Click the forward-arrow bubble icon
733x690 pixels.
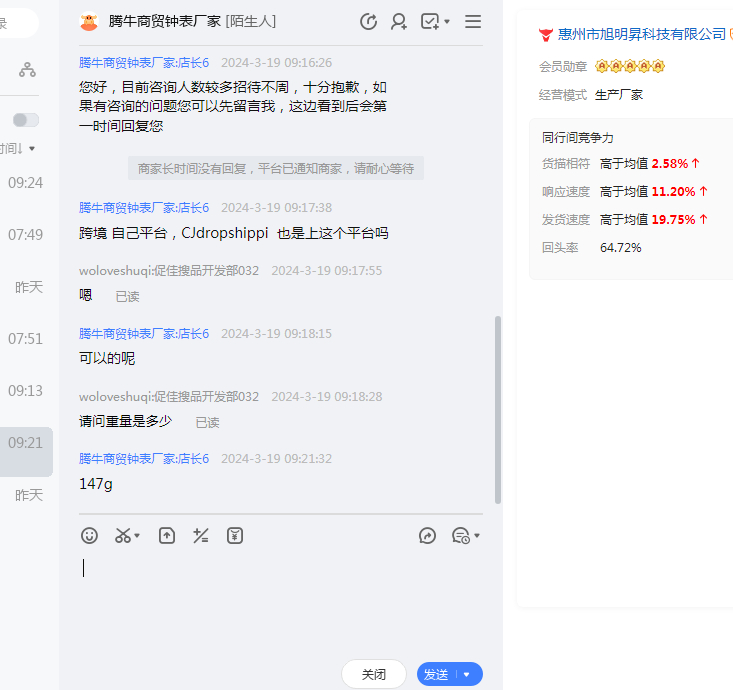[x=427, y=536]
